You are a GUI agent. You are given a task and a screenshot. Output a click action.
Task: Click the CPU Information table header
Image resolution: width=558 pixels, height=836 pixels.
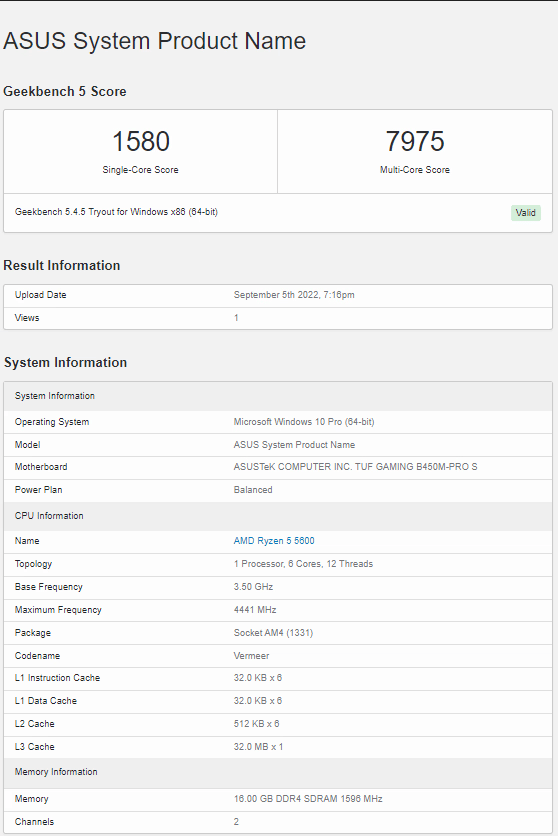click(x=278, y=516)
